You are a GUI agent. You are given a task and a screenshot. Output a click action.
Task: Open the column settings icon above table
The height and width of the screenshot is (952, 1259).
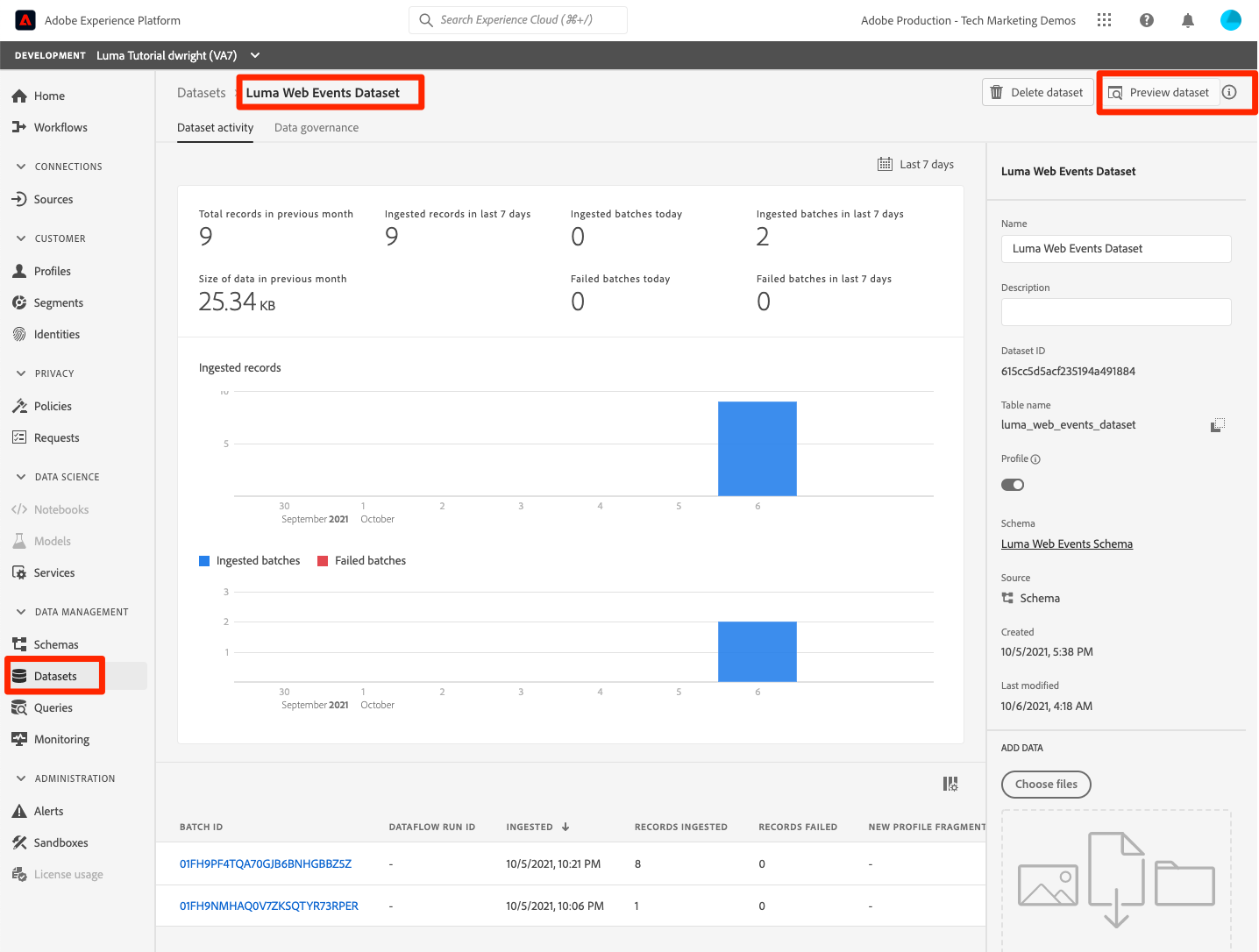pos(950,784)
